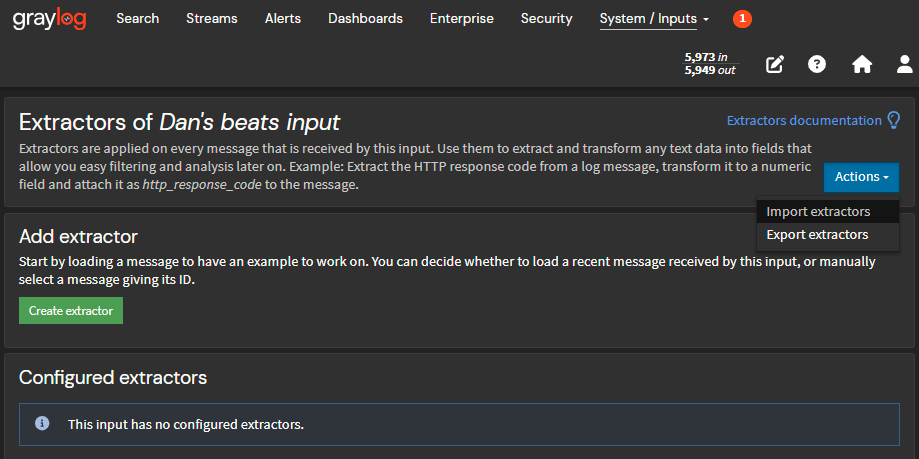Navigate to Streams
919x459 pixels.
click(x=212, y=19)
